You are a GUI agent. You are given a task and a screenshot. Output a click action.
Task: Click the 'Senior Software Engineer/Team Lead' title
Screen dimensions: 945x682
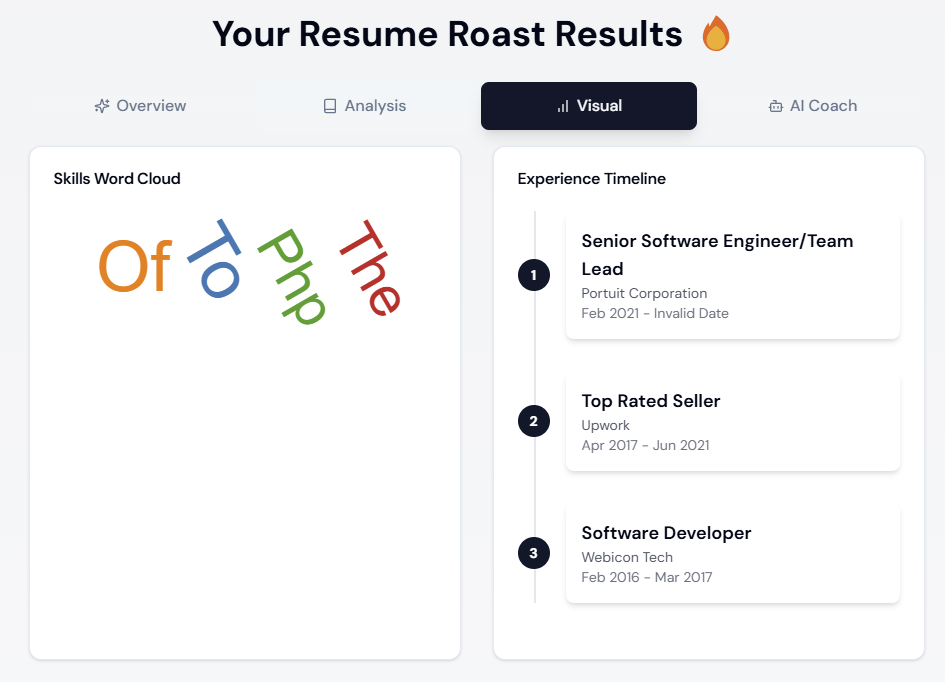[717, 255]
